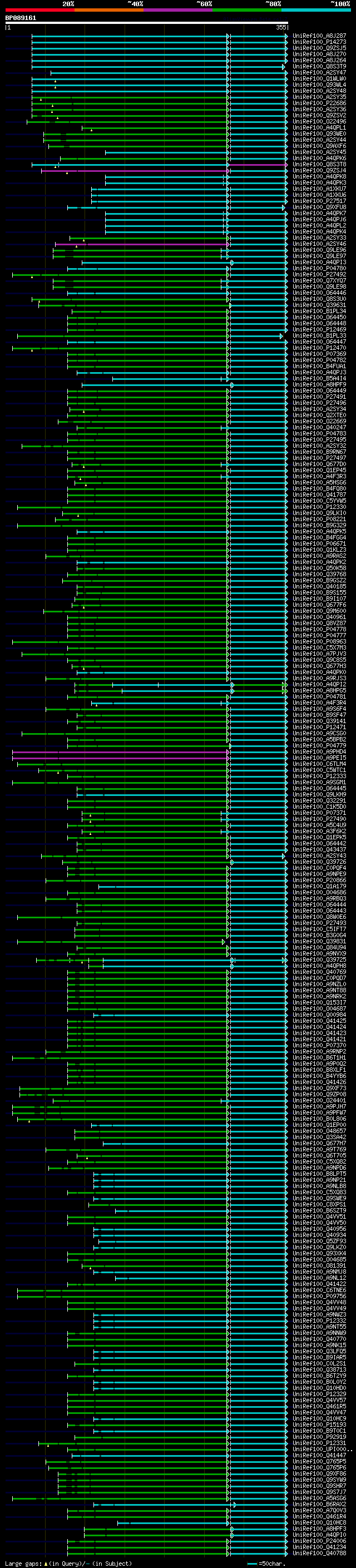Select the UniRef100_A2SY46 entry
356x1568 pixels.
[319, 244]
